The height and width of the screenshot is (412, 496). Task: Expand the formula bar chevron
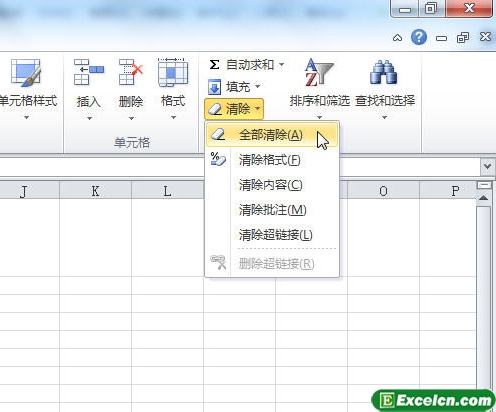(x=488, y=166)
